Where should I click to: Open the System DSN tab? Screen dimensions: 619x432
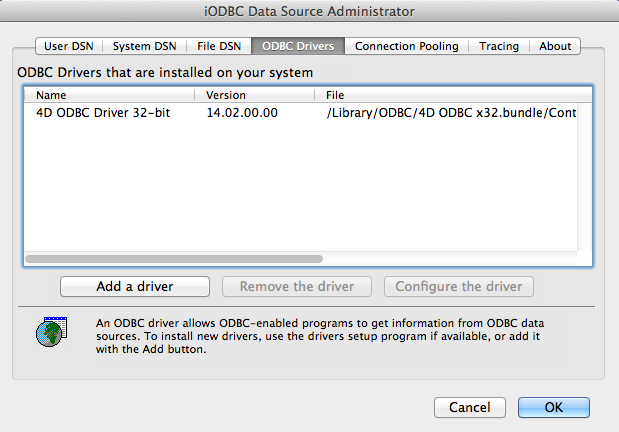point(145,46)
